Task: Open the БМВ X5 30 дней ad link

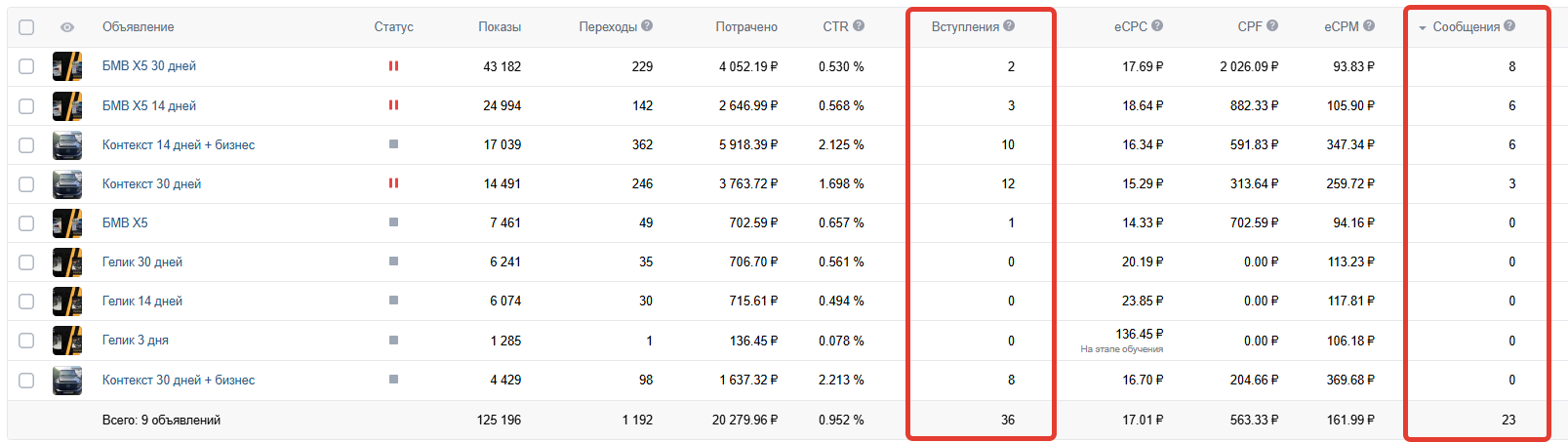Action: point(149,66)
